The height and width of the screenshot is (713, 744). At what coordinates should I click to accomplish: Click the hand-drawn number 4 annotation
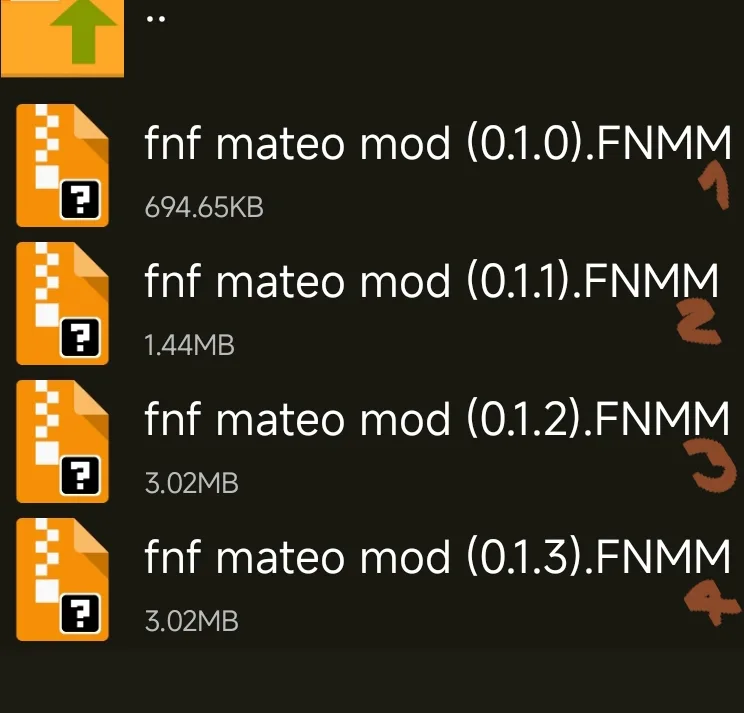point(712,604)
